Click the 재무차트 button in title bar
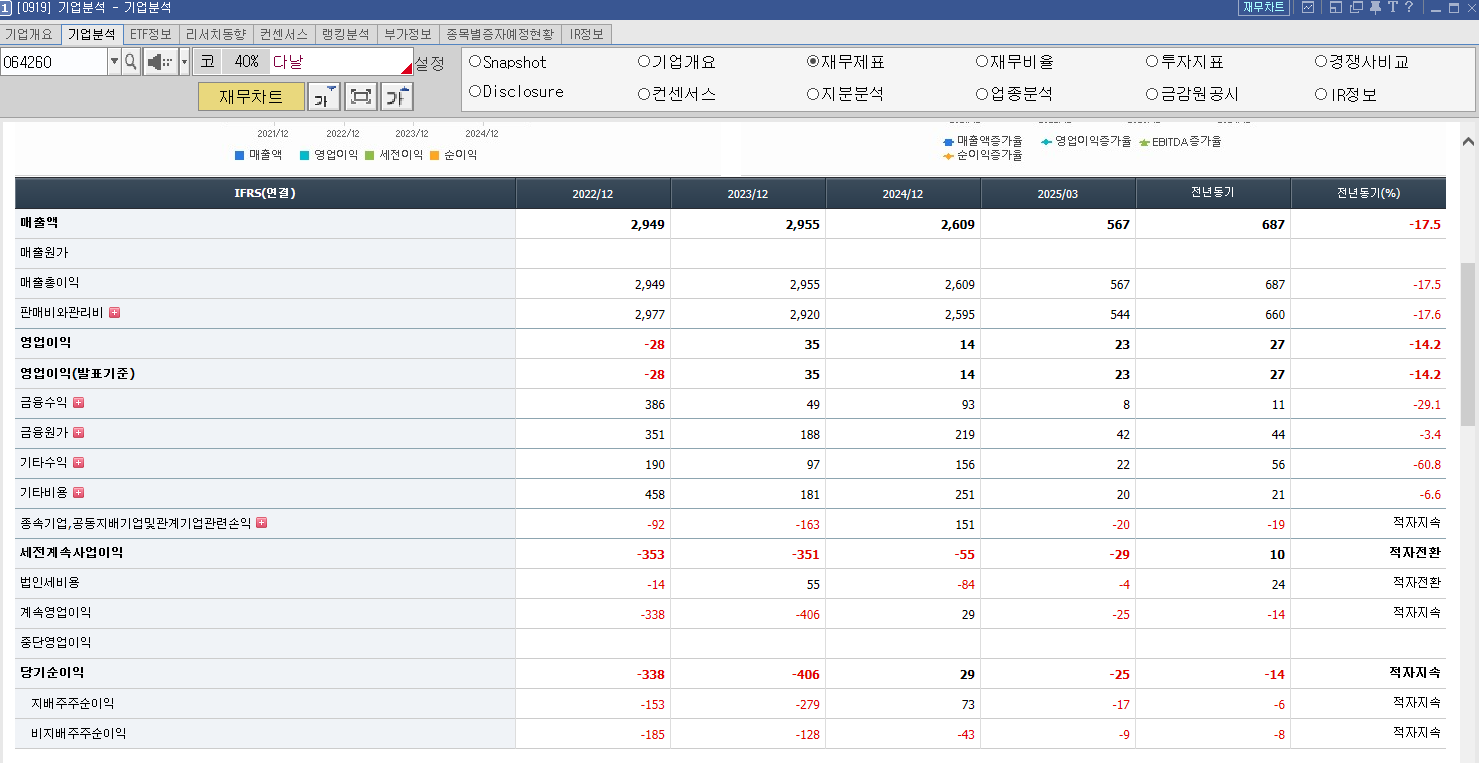Viewport: 1479px width, 763px height. (1264, 8)
